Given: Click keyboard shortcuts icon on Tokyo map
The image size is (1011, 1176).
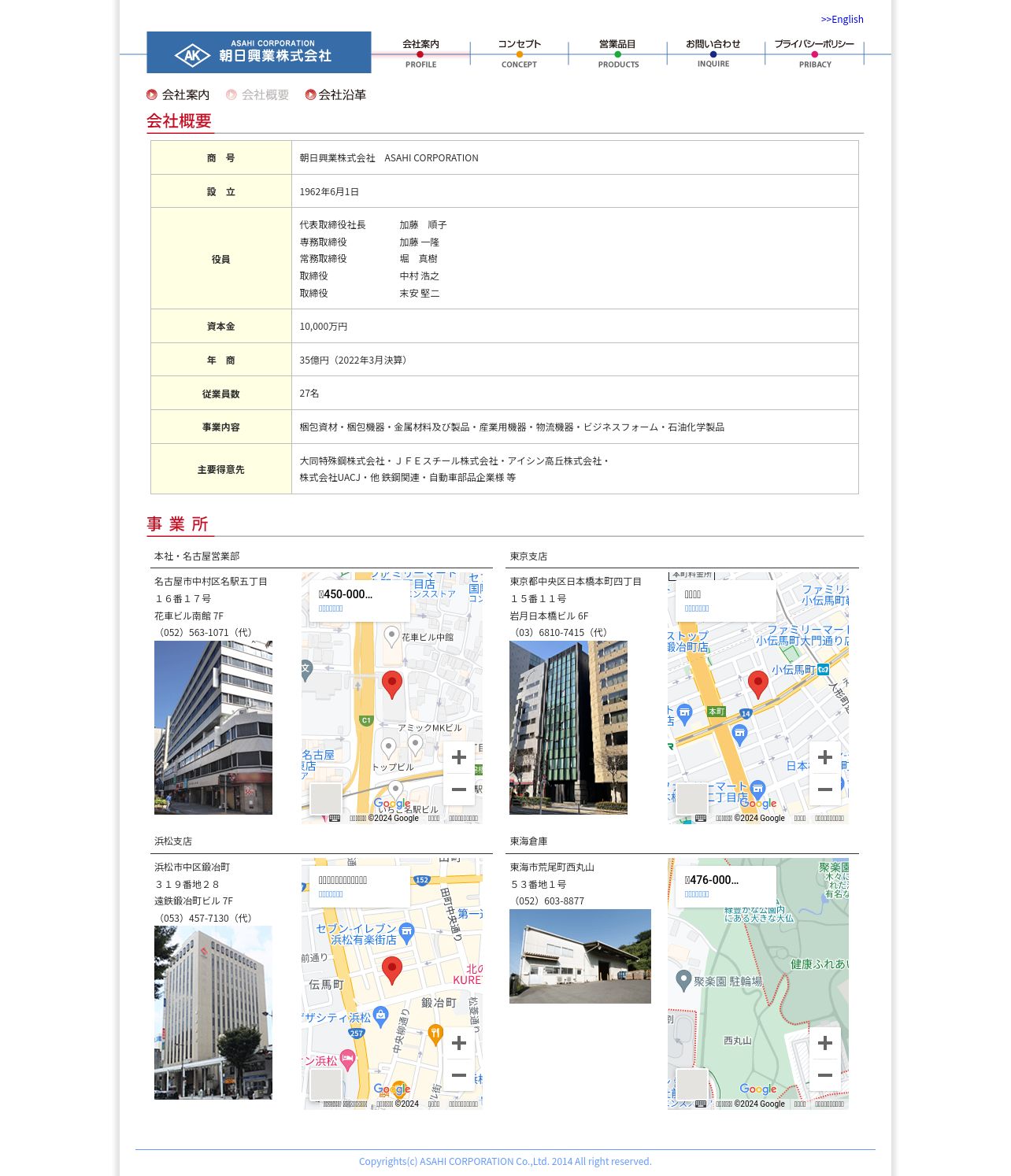Looking at the screenshot, I should pos(701,819).
